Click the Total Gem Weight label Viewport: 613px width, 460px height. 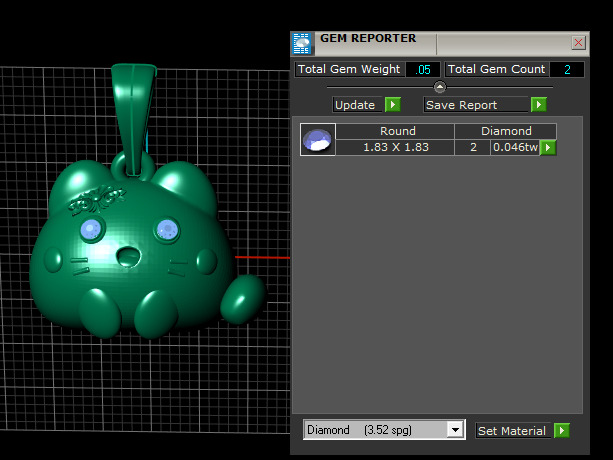(x=349, y=70)
